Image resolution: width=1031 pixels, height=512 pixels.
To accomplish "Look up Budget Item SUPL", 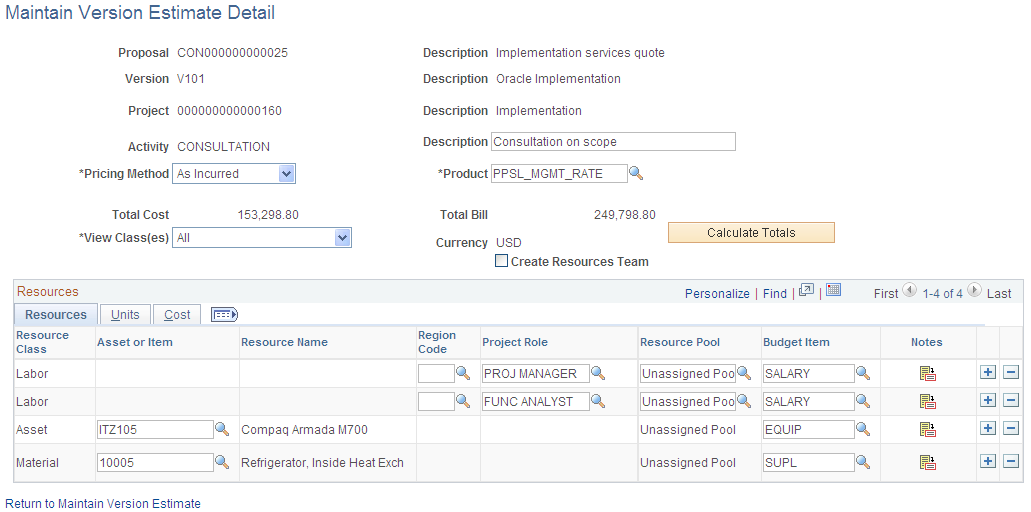I will tap(863, 462).
